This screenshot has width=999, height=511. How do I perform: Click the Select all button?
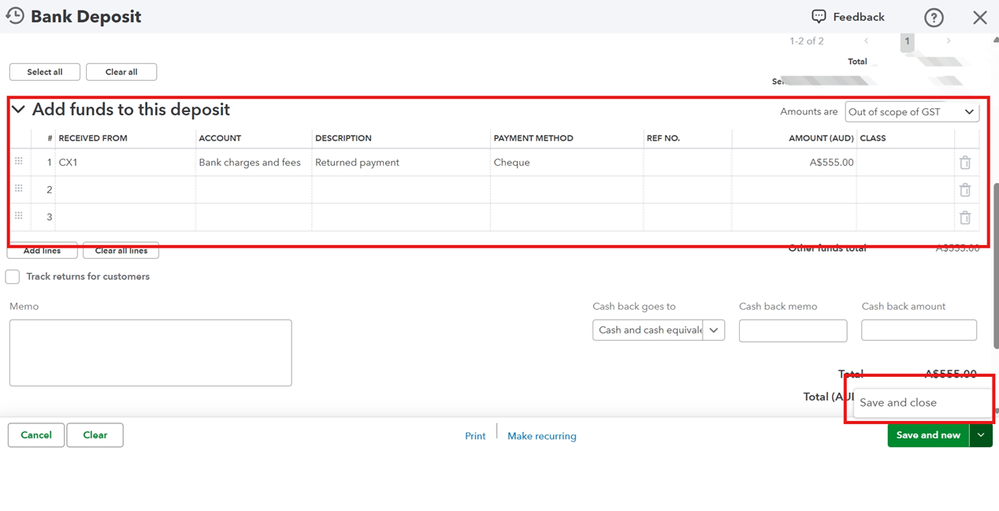pyautogui.click(x=45, y=72)
